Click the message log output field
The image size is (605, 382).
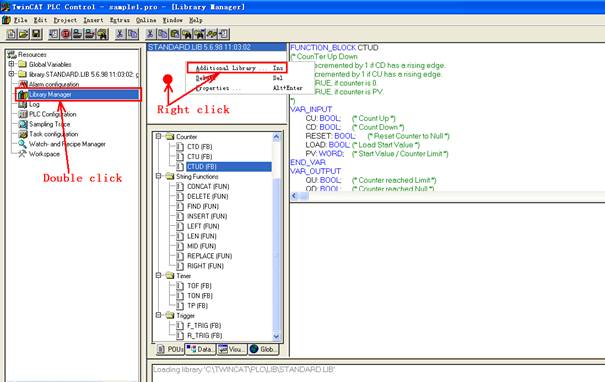pos(378,373)
